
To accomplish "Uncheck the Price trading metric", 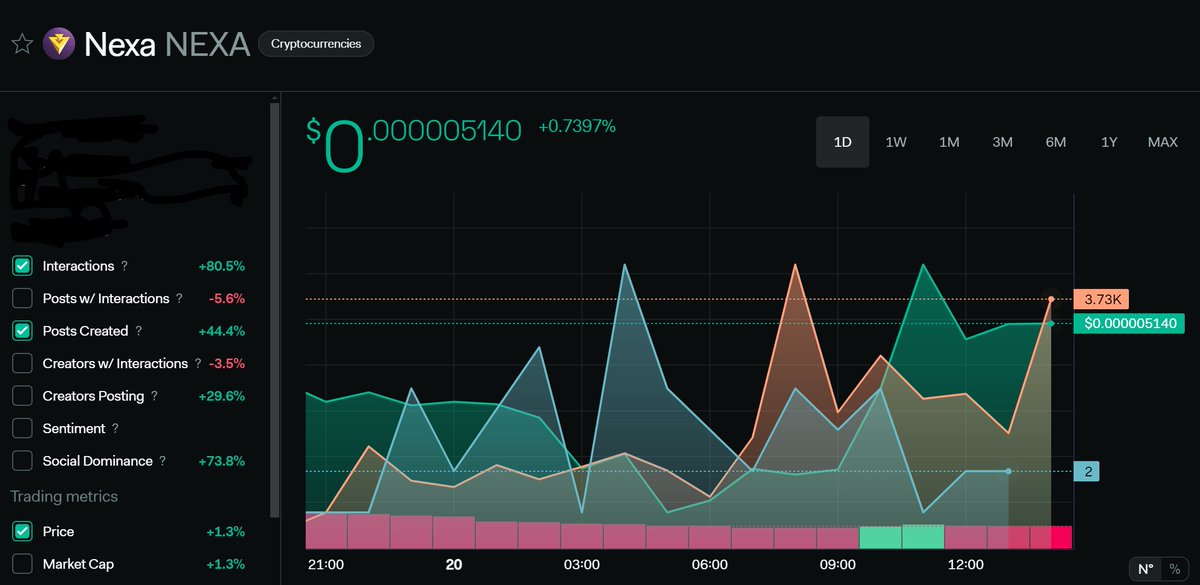I will [22, 531].
